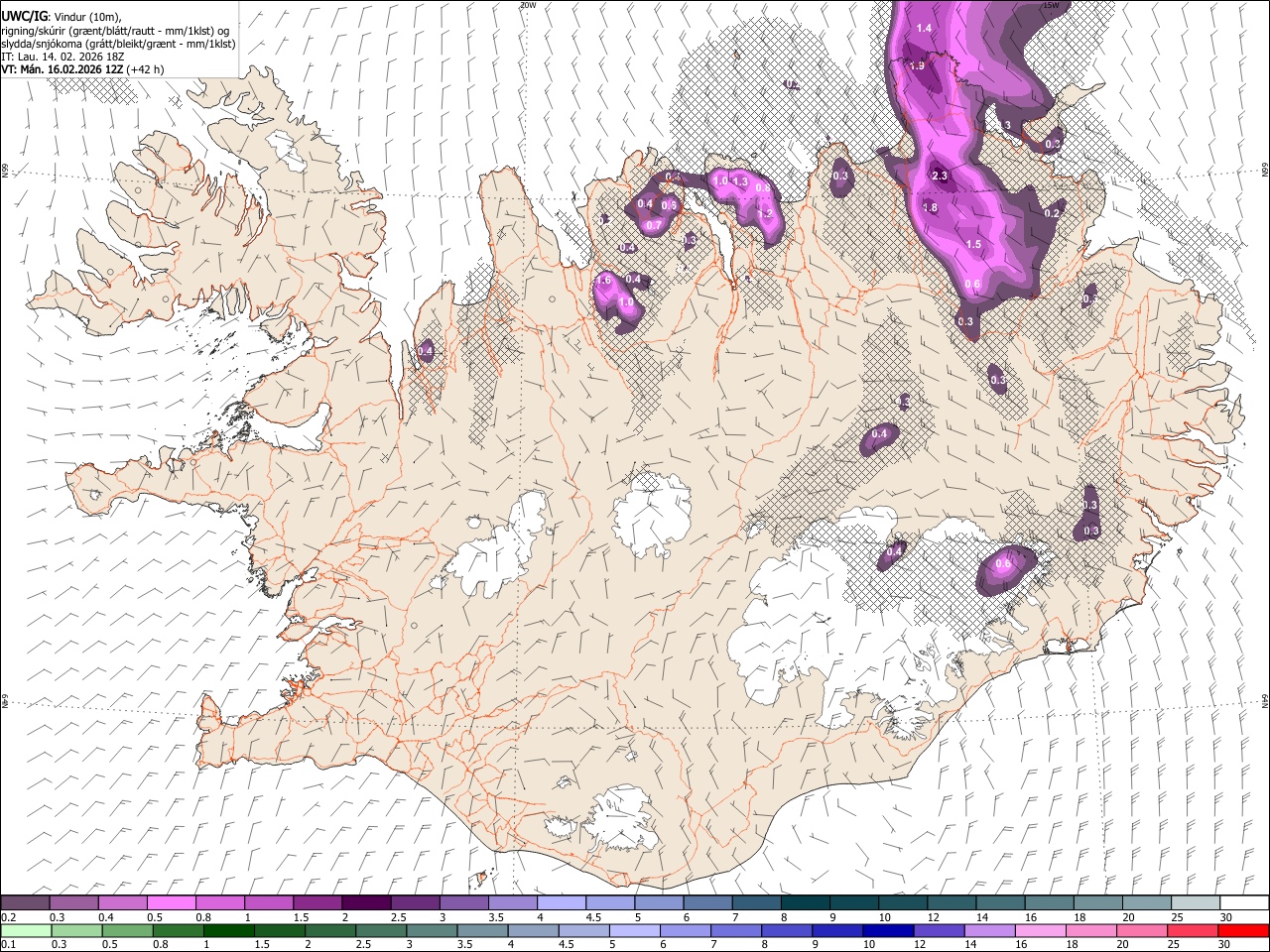The height and width of the screenshot is (952, 1270).
Task: Pick the 0.2 swatch on the upper color scale
Action: (x=25, y=902)
